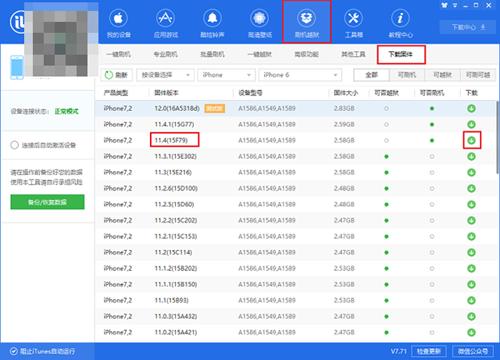The height and width of the screenshot is (360, 500).
Task: Open the 刷机越狱 box icon section
Action: tap(307, 23)
